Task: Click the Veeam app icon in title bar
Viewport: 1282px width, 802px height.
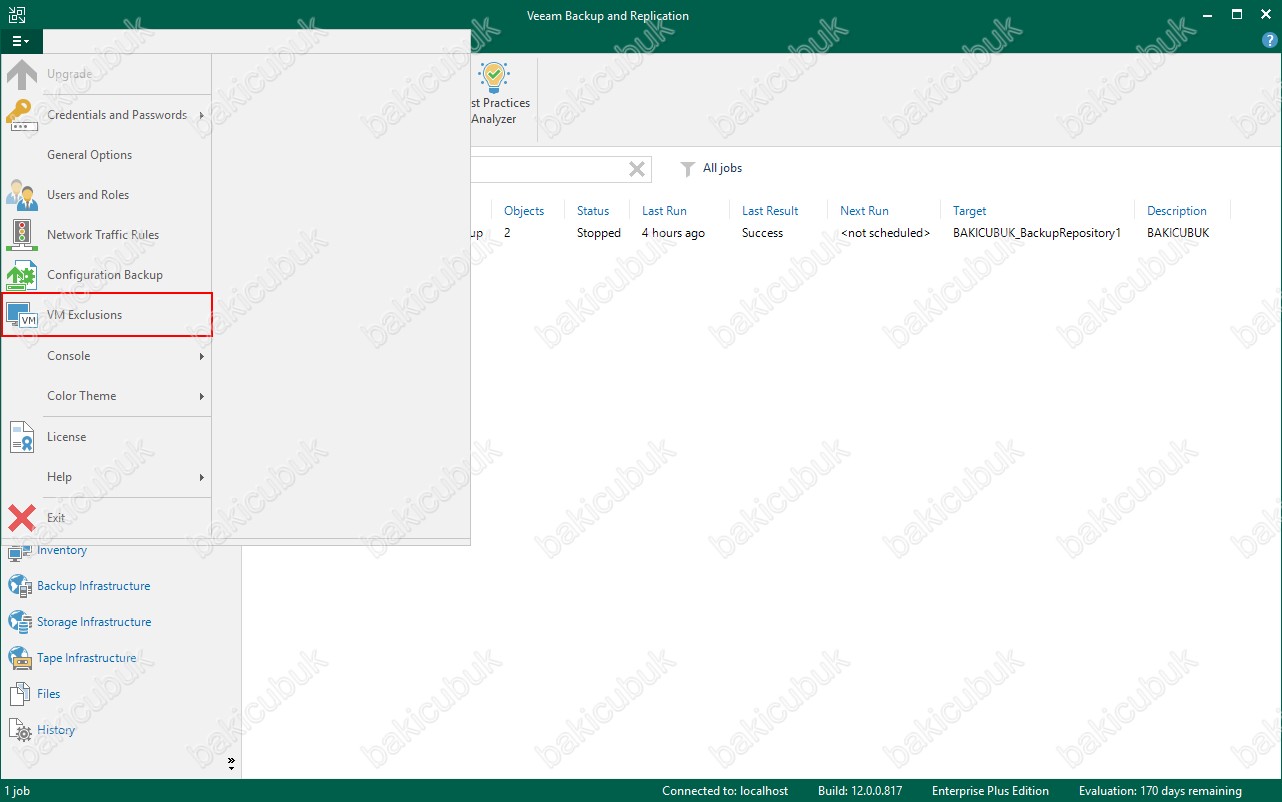Action: coord(17,15)
